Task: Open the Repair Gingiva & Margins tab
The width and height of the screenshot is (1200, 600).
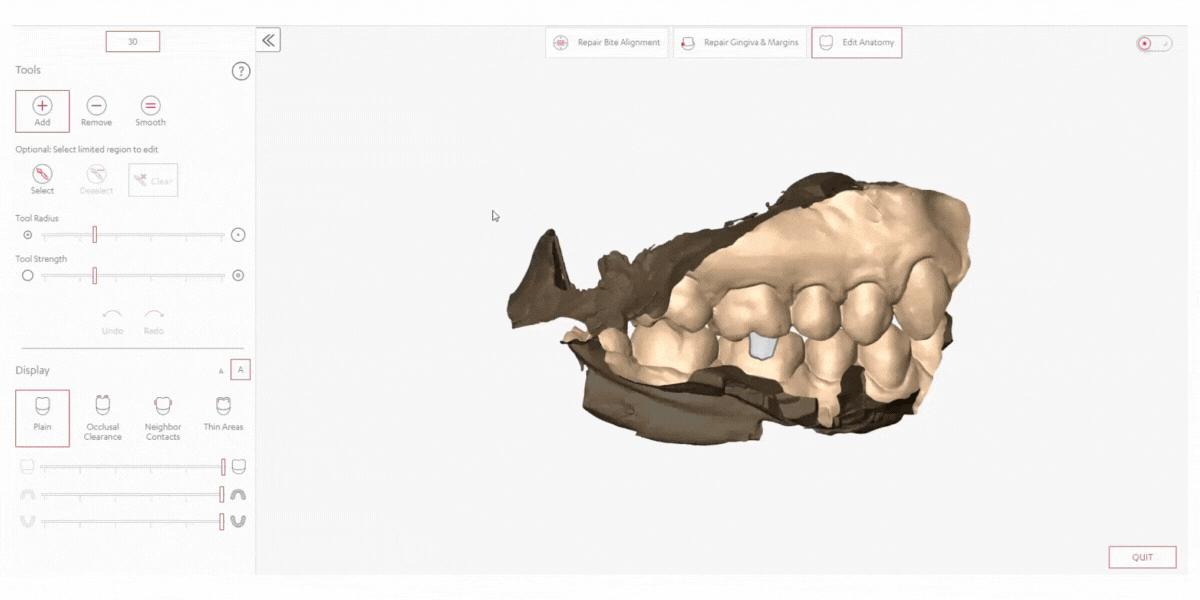Action: (x=740, y=43)
